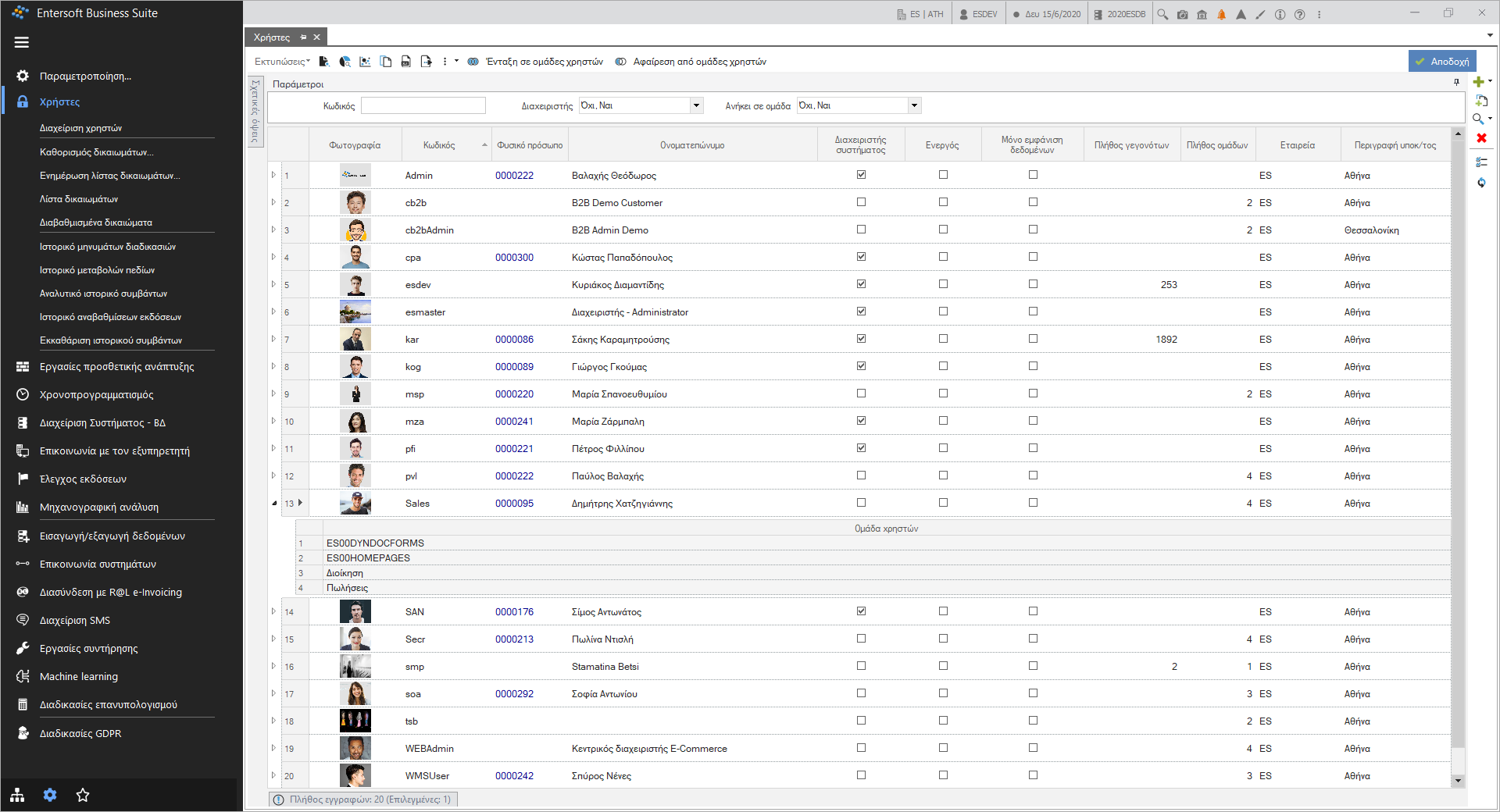The height and width of the screenshot is (812, 1500).
Task: Check the Ενεργός checkbox for esdev
Action: (943, 284)
